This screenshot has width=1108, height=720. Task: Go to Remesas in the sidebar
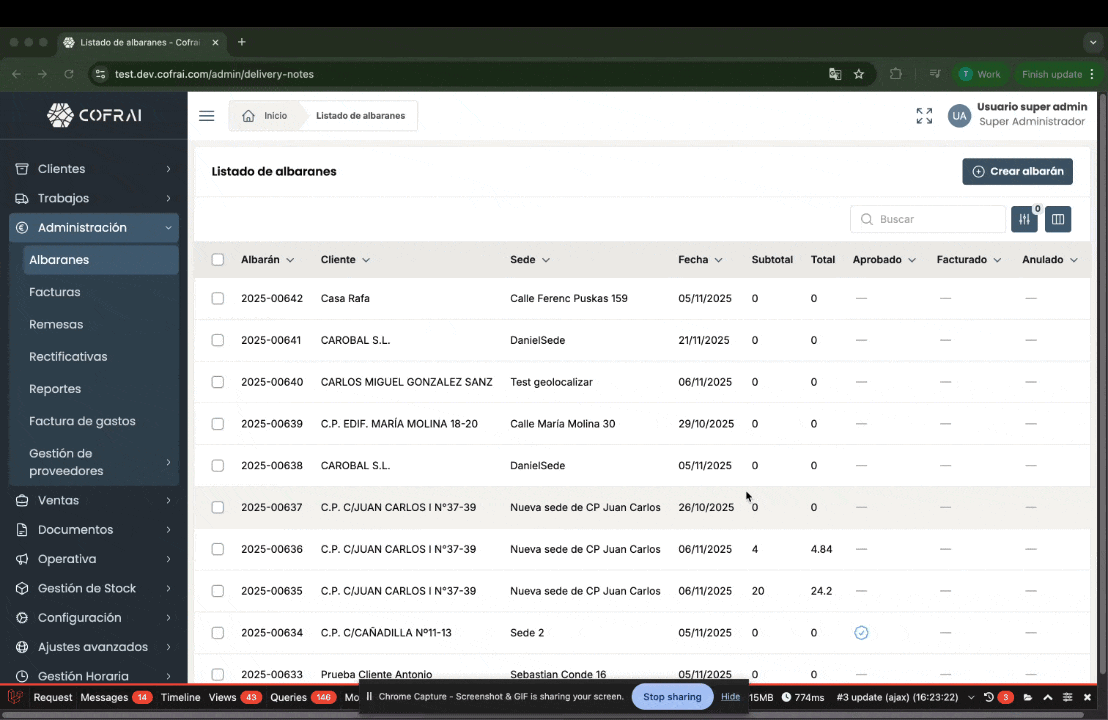[56, 324]
